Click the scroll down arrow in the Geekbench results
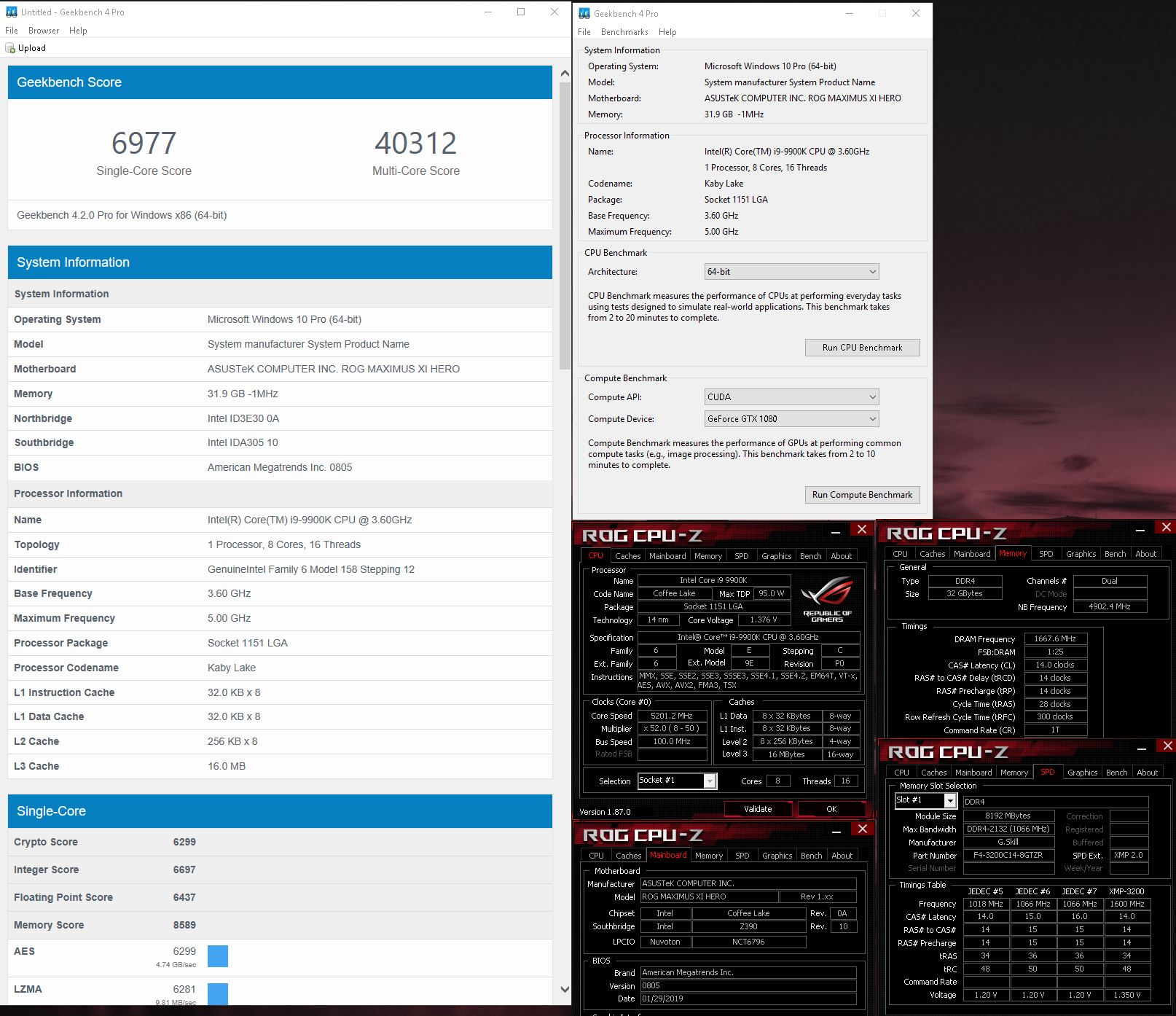 click(565, 989)
